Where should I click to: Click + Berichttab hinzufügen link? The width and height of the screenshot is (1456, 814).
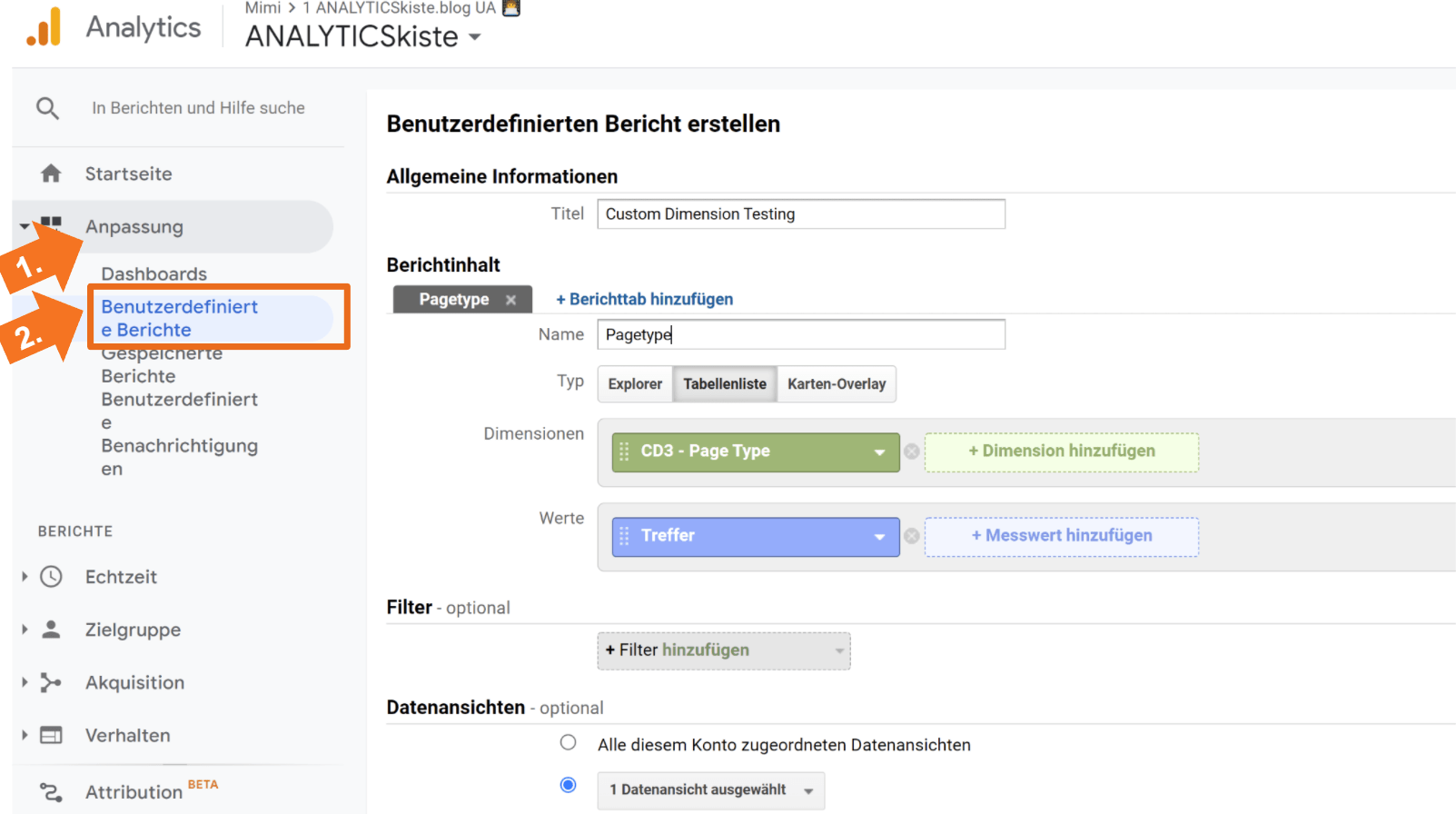pyautogui.click(x=644, y=299)
